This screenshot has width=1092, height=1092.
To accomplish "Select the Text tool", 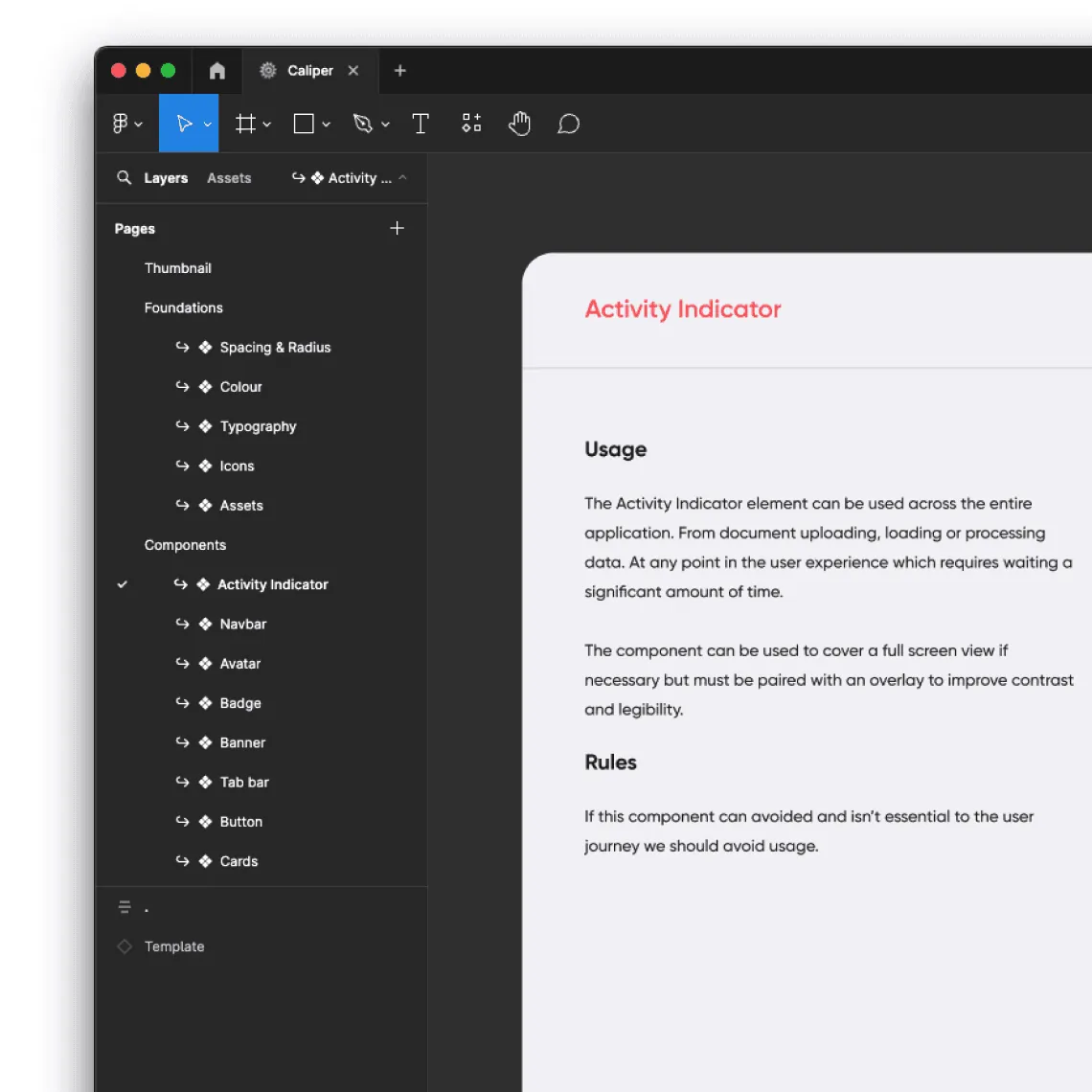I will tap(421, 124).
